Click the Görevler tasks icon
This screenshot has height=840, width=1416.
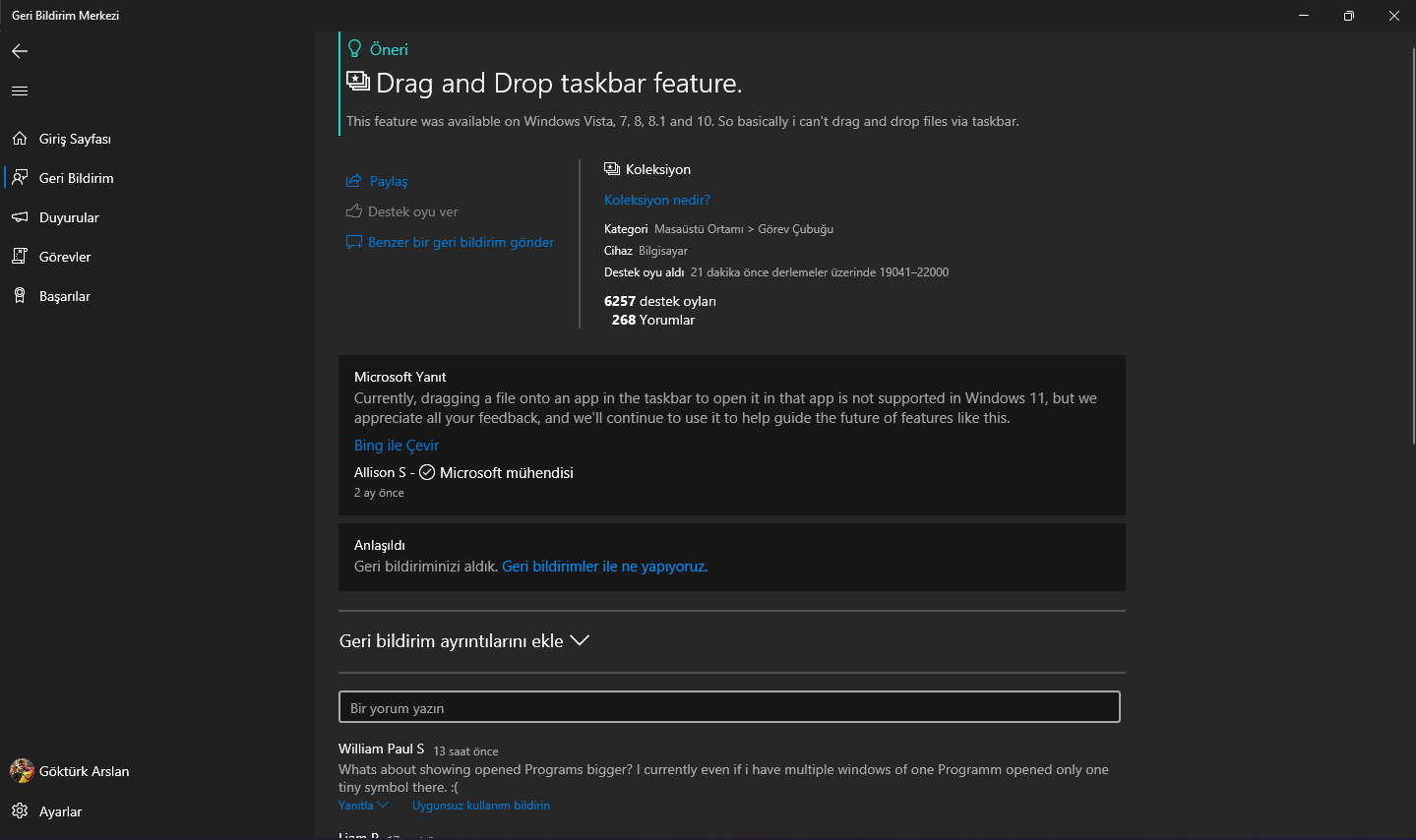click(x=20, y=257)
